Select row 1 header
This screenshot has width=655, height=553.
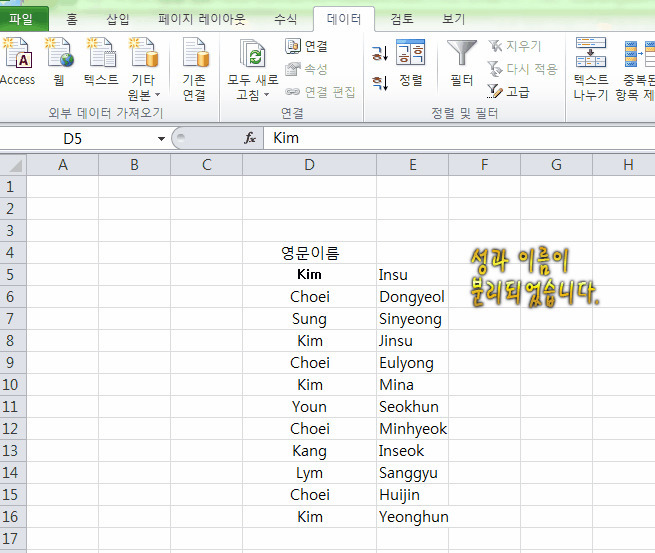click(x=13, y=187)
